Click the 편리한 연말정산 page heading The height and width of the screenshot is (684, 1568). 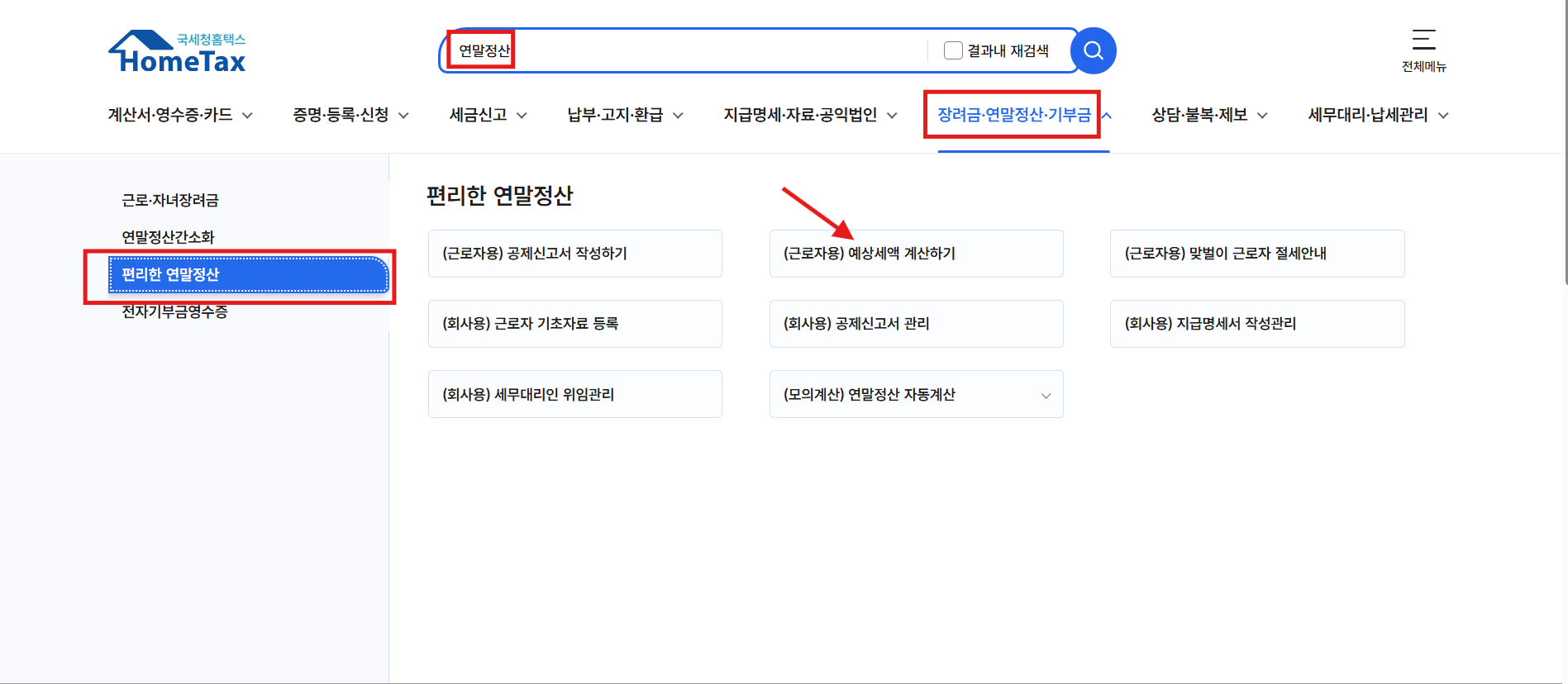click(x=499, y=196)
